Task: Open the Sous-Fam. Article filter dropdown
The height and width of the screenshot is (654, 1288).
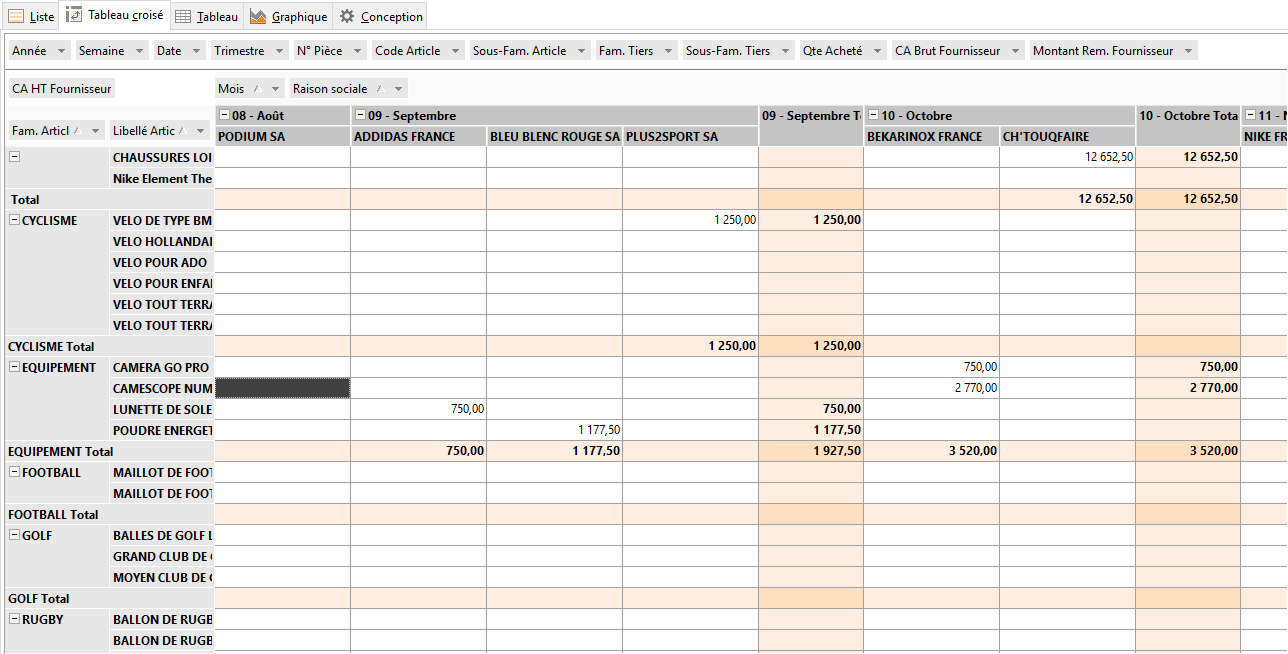Action: coord(581,51)
